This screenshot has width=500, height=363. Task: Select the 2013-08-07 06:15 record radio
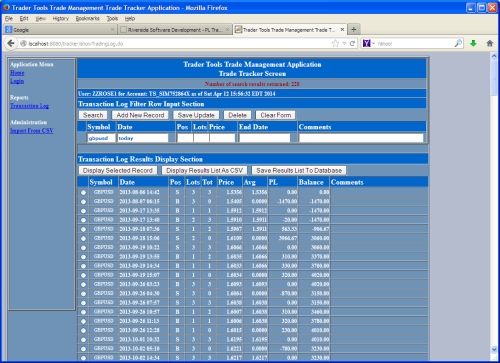click(x=83, y=202)
